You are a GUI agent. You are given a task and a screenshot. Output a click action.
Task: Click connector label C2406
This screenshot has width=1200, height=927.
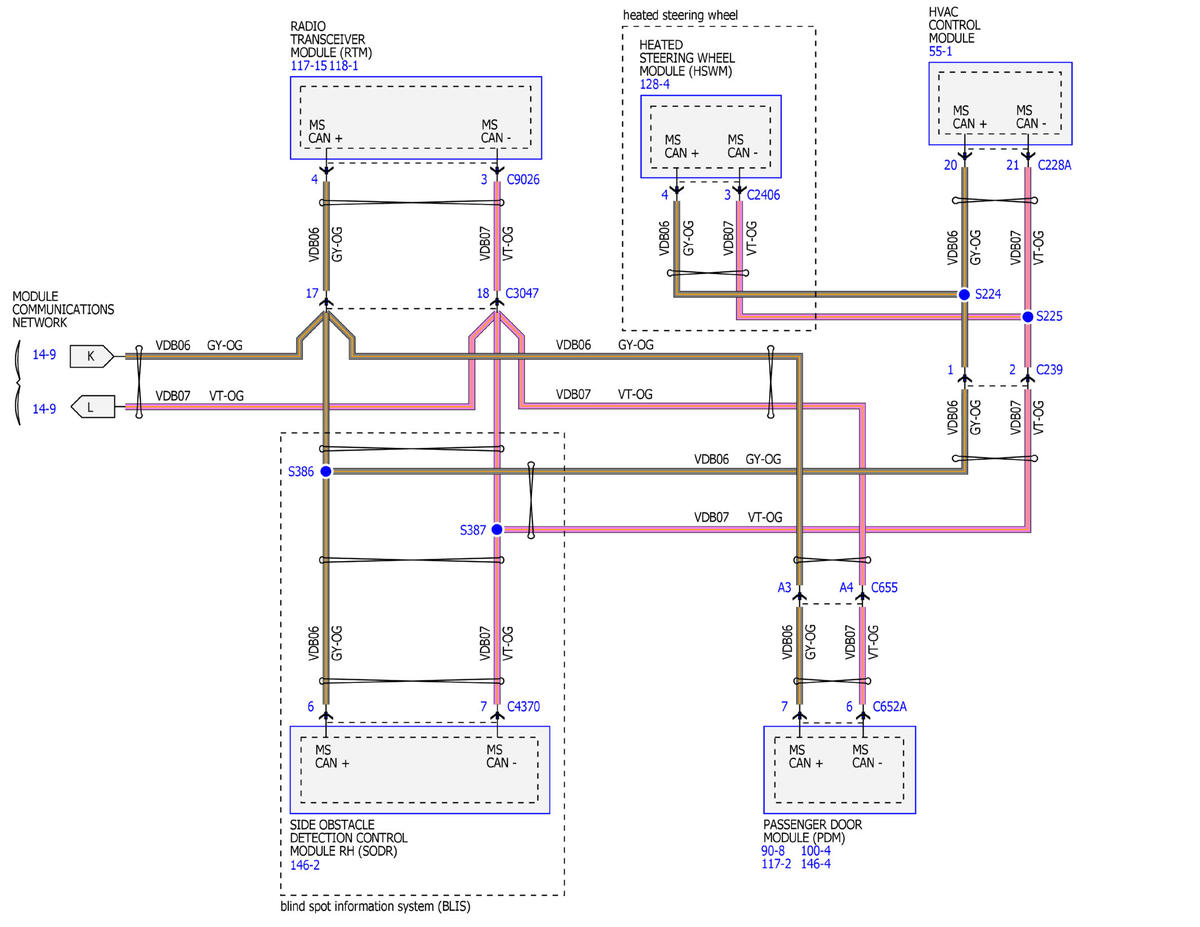pyautogui.click(x=766, y=194)
